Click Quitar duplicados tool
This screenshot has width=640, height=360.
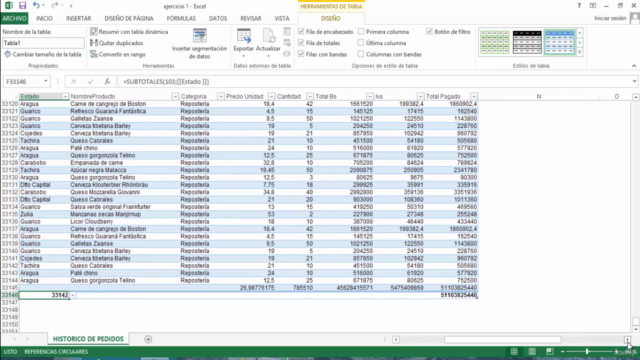117,43
